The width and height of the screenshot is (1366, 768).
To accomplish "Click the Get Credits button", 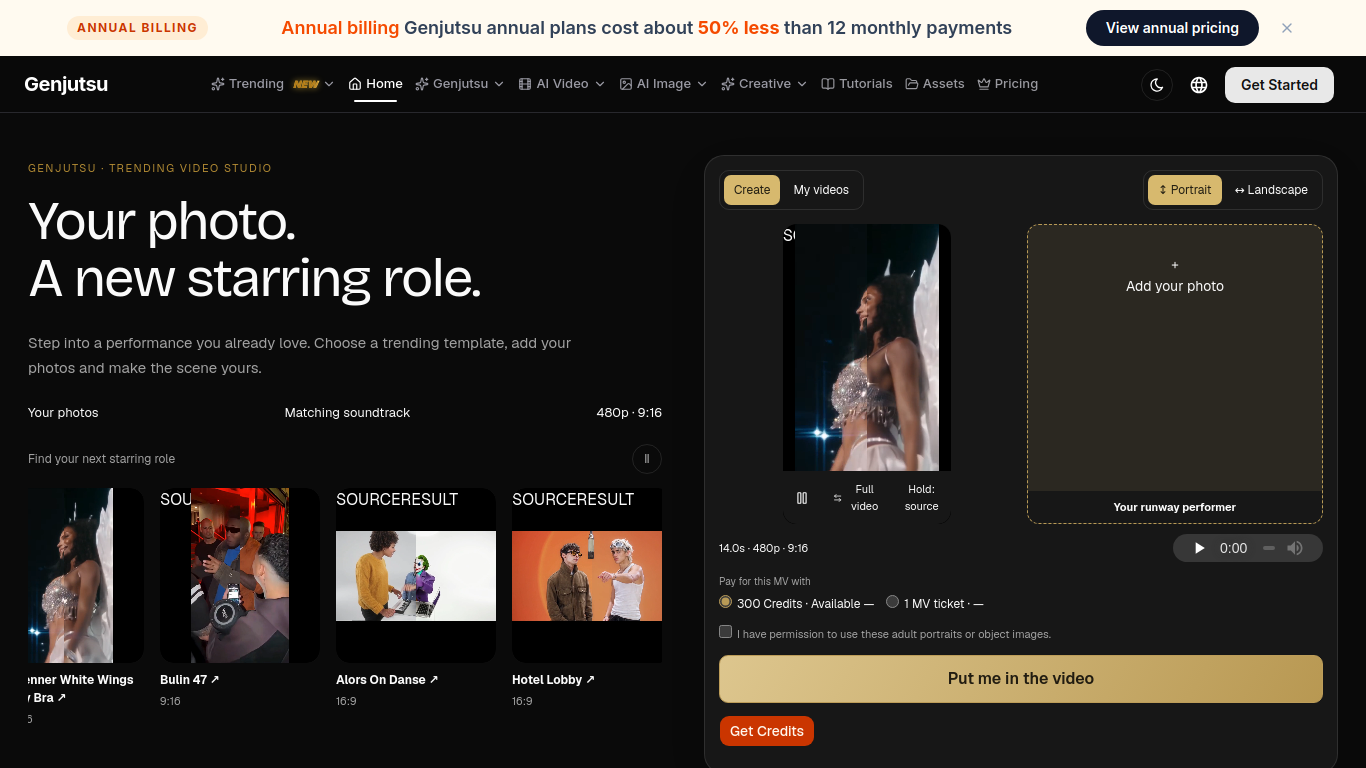I will [767, 731].
